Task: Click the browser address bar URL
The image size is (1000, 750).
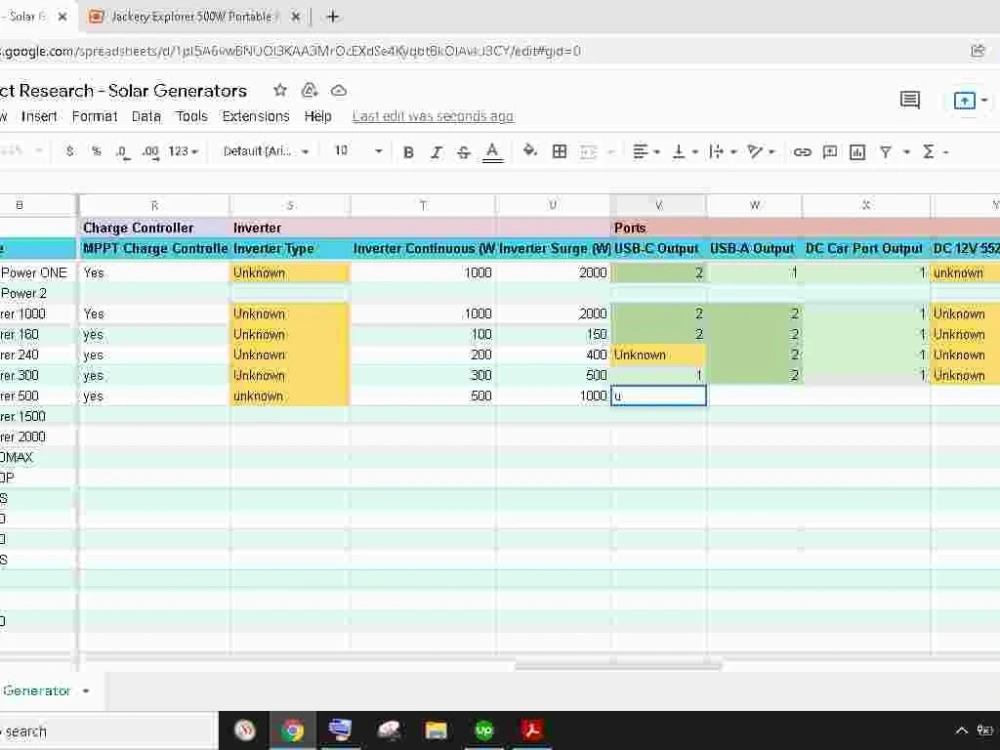Action: click(290, 51)
